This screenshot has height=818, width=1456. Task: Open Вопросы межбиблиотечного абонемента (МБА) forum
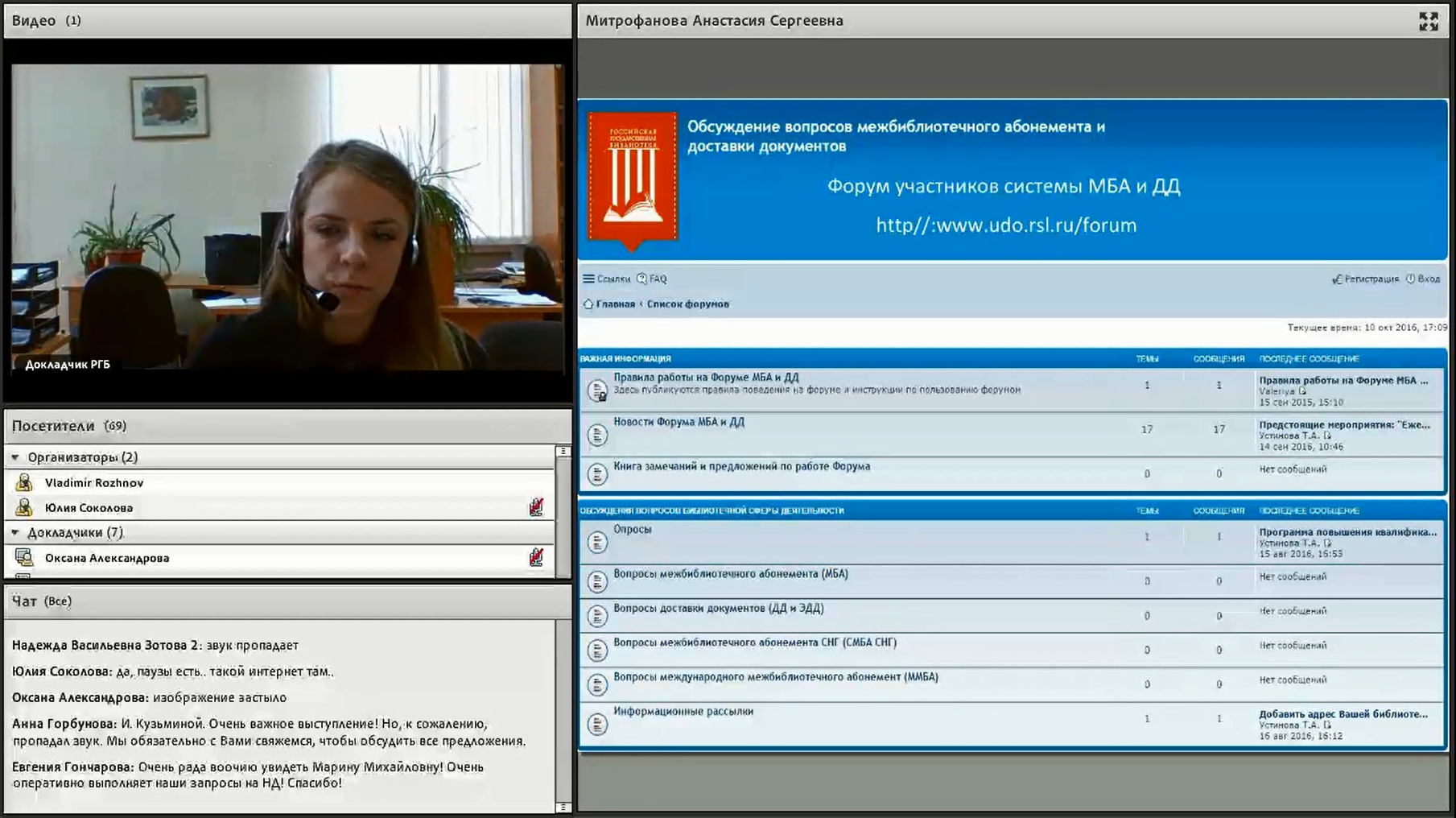point(730,574)
